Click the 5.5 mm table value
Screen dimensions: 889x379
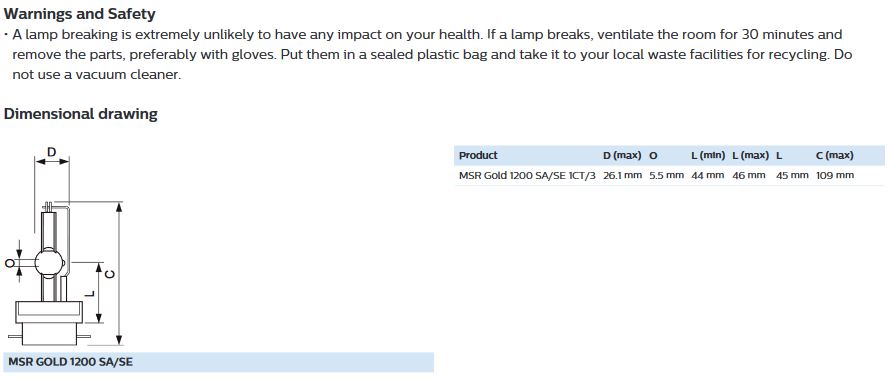click(667, 175)
